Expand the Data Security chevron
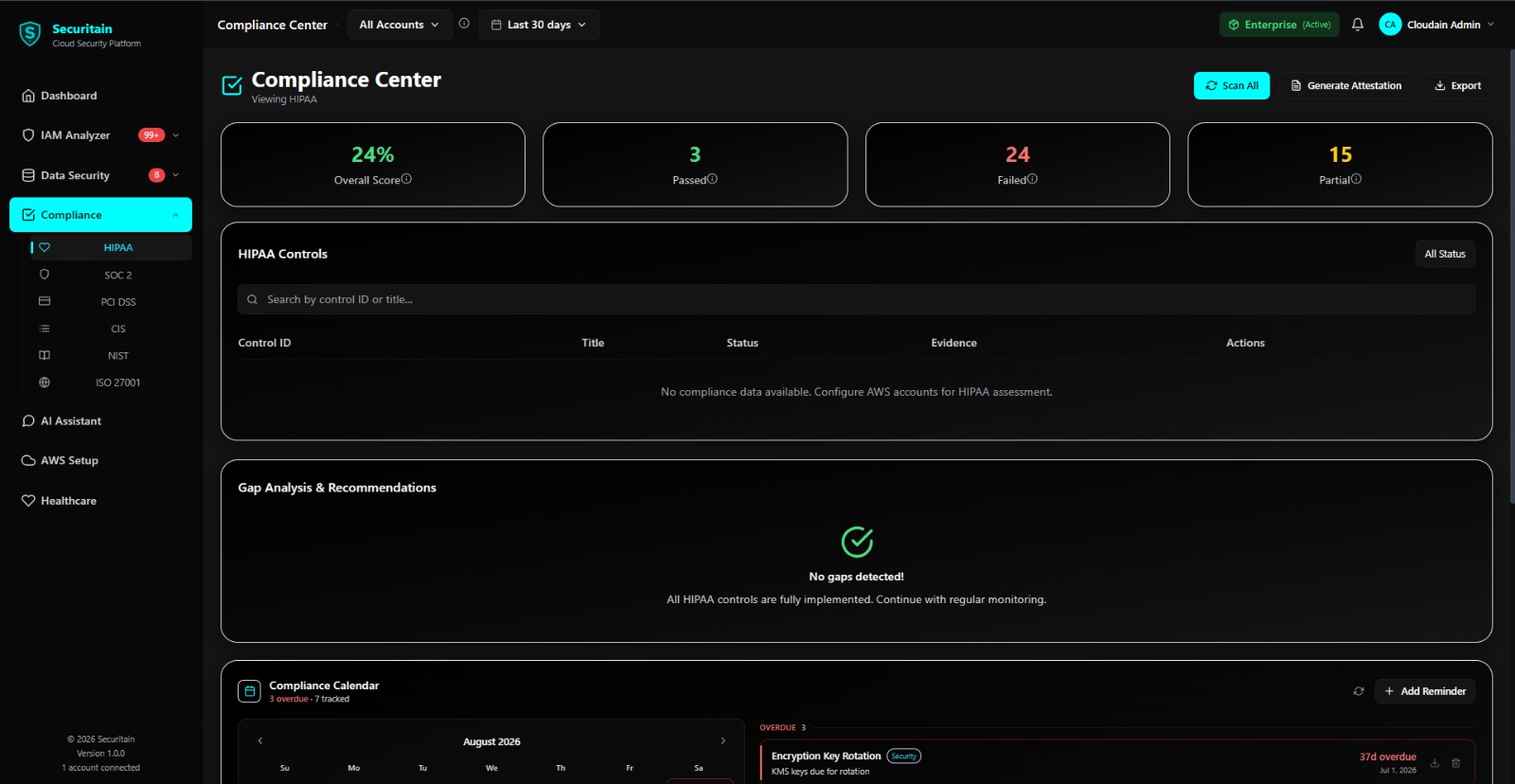 (175, 175)
